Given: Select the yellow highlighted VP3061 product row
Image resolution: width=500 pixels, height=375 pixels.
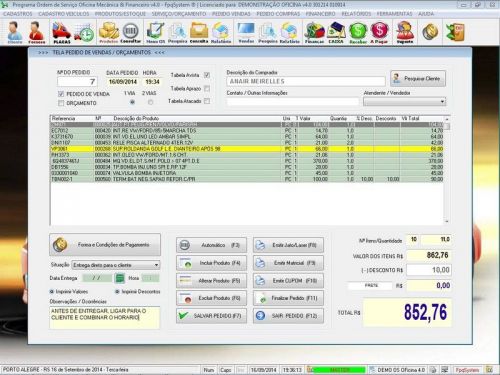Looking at the screenshot, I should (247, 149).
